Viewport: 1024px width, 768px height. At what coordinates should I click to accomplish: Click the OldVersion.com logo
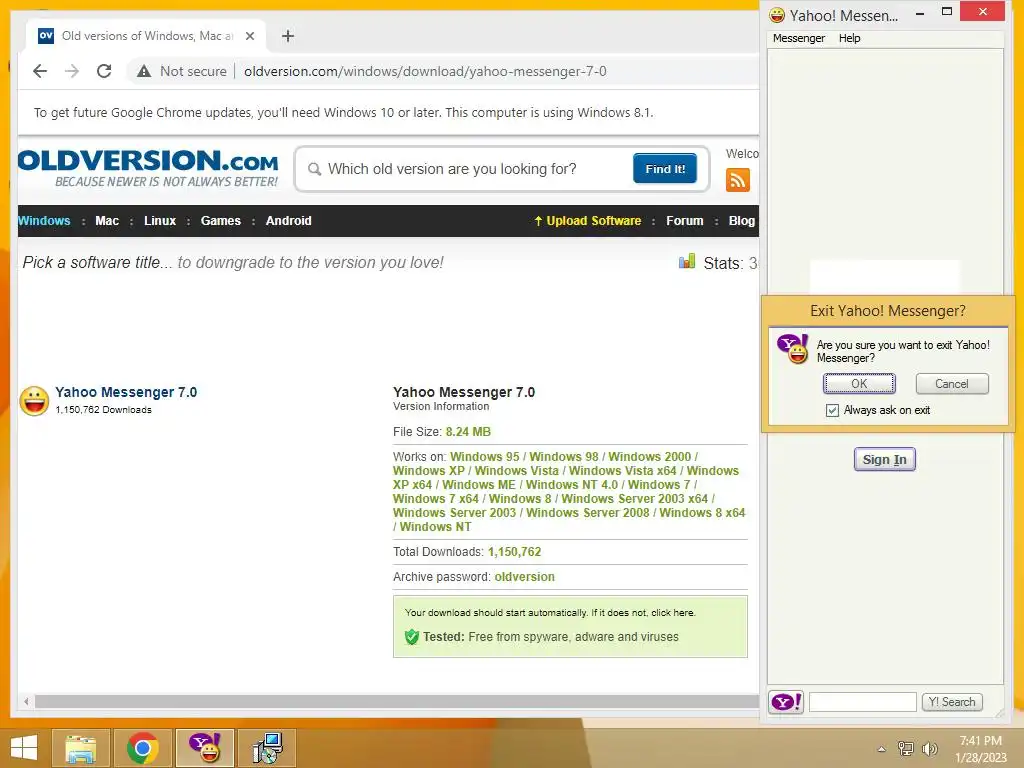tap(148, 168)
